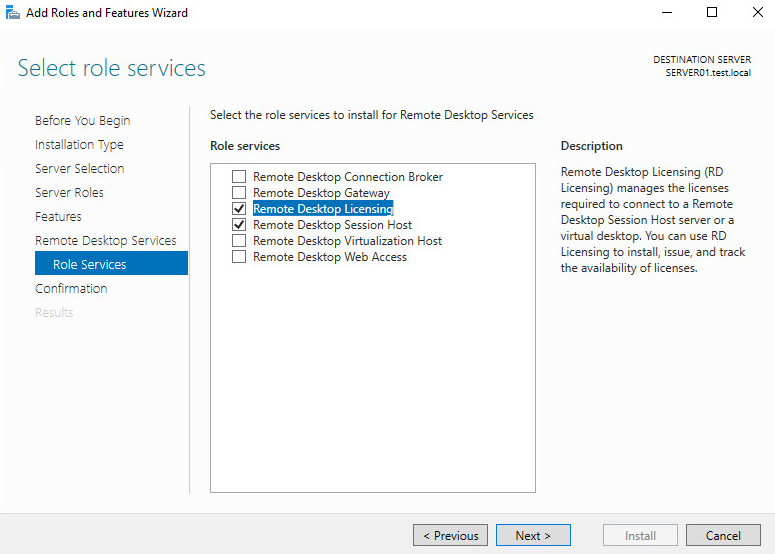Maximize the wizard window
Viewport: 775px width, 554px height.
712,13
